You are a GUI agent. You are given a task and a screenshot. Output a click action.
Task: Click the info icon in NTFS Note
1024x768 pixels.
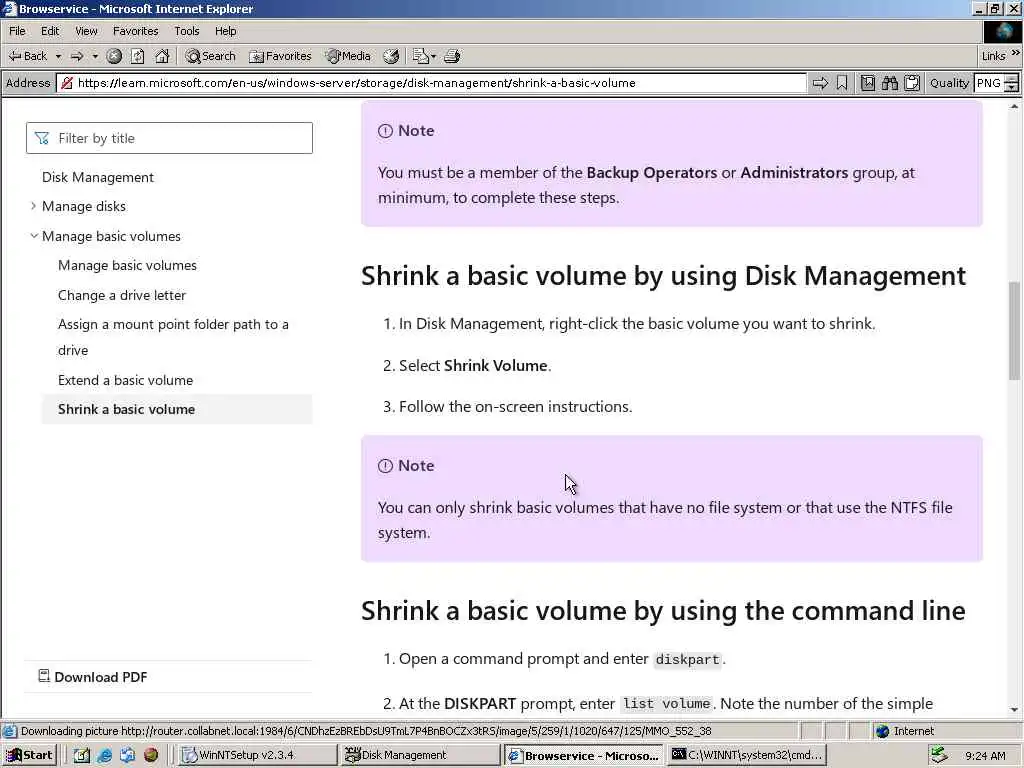click(385, 466)
